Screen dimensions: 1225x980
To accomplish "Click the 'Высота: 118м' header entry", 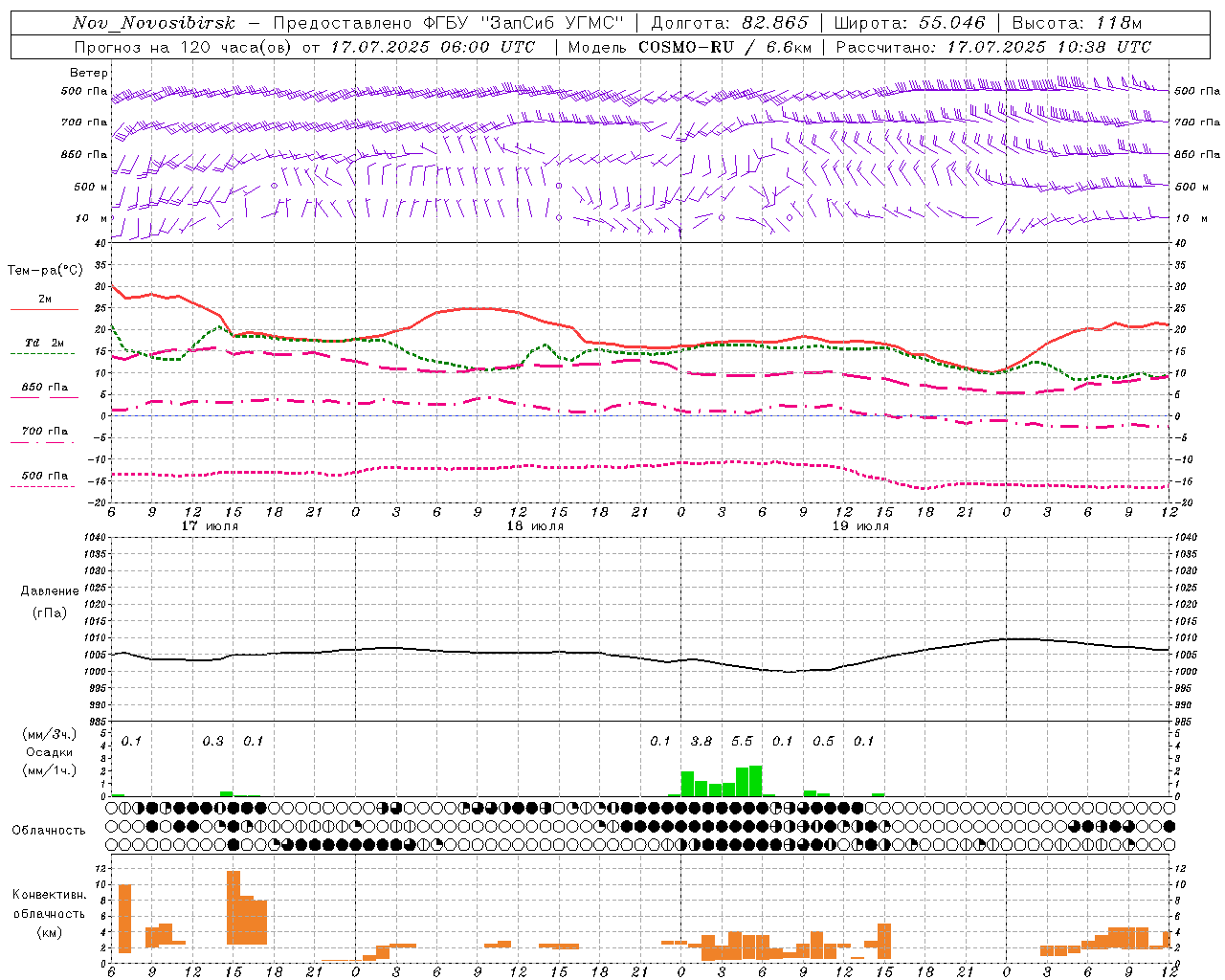I will 1078,23.
